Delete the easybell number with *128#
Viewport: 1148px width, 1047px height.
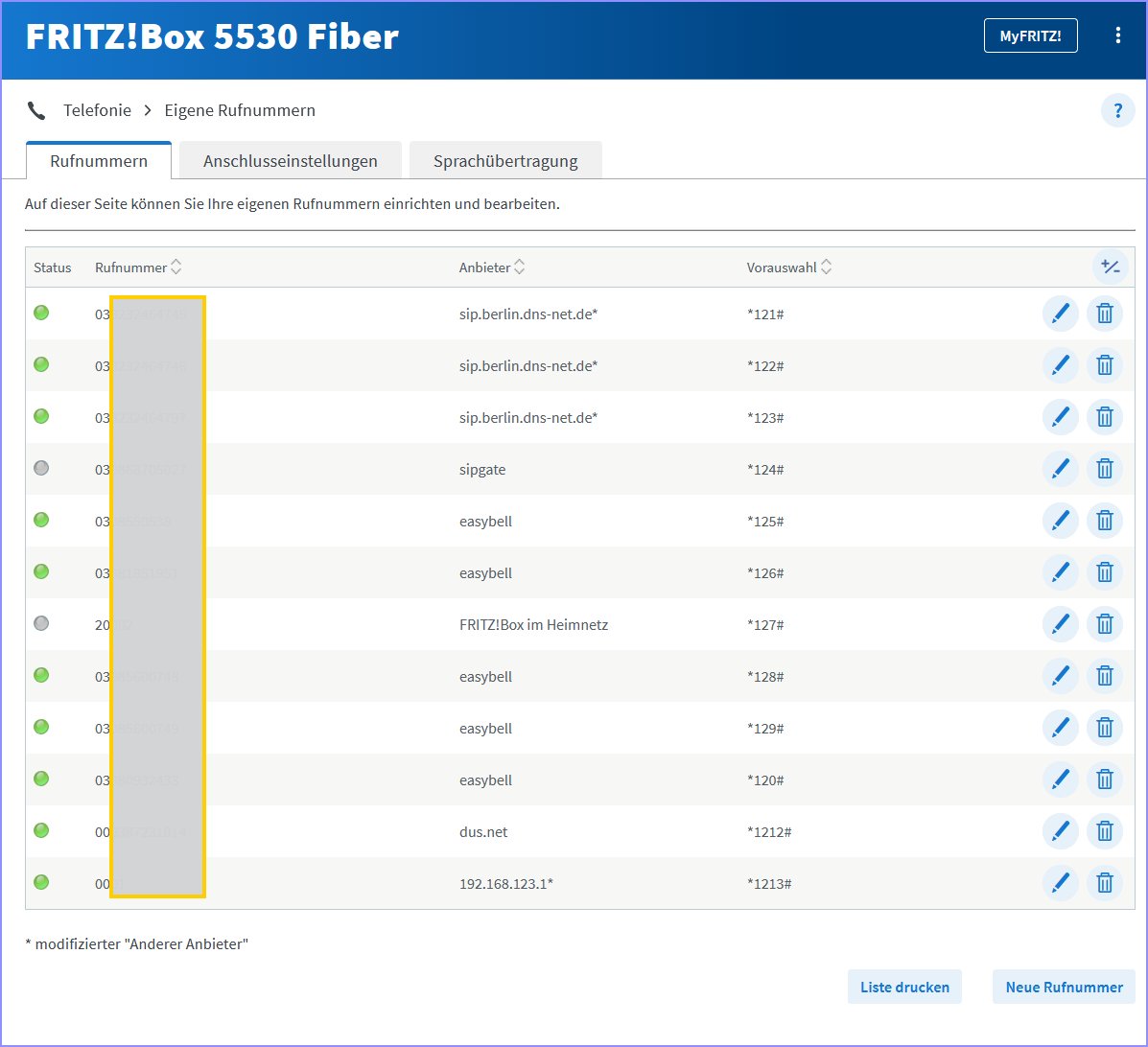pos(1105,676)
